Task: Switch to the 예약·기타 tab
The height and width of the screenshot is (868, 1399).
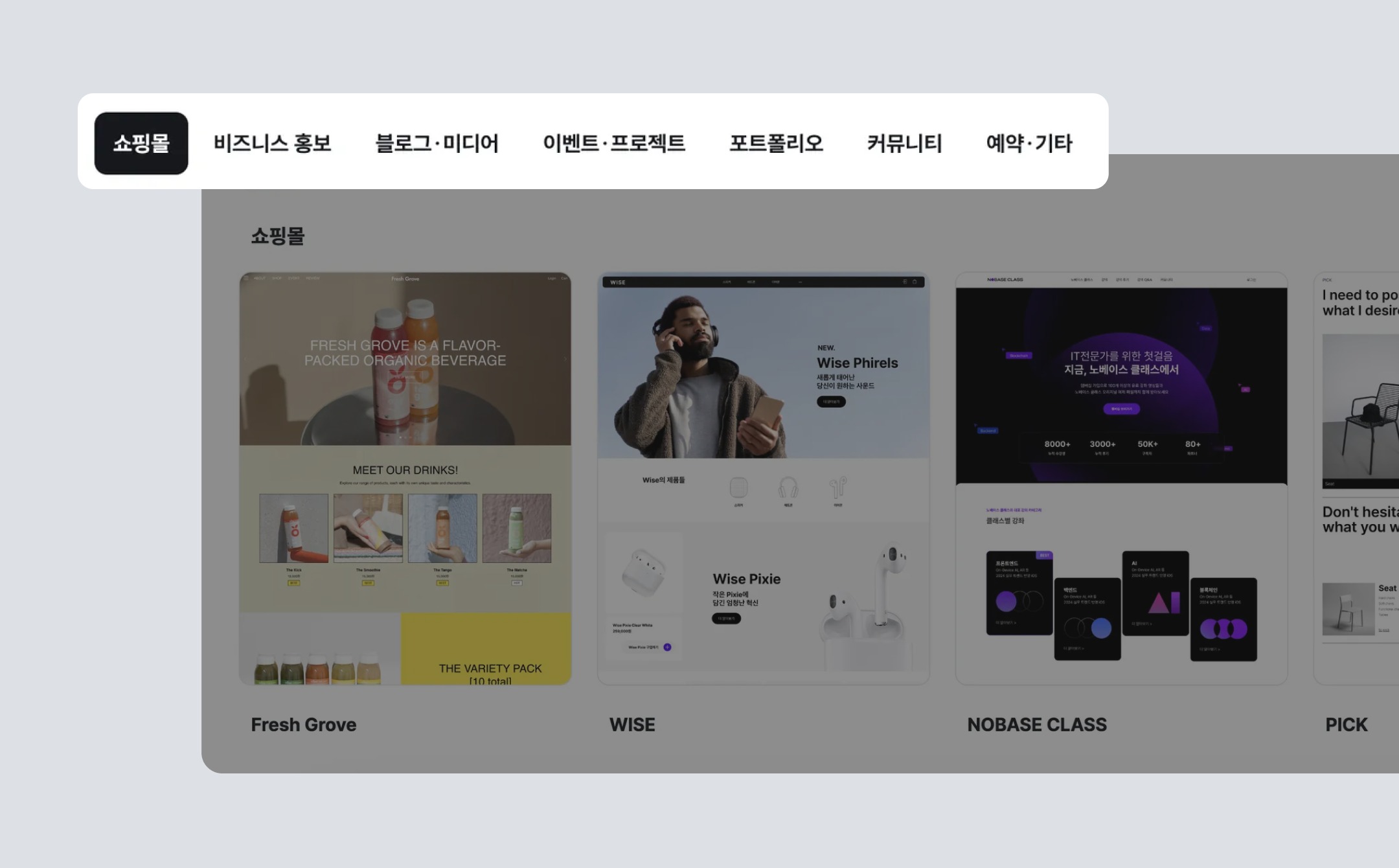Action: 1029,143
